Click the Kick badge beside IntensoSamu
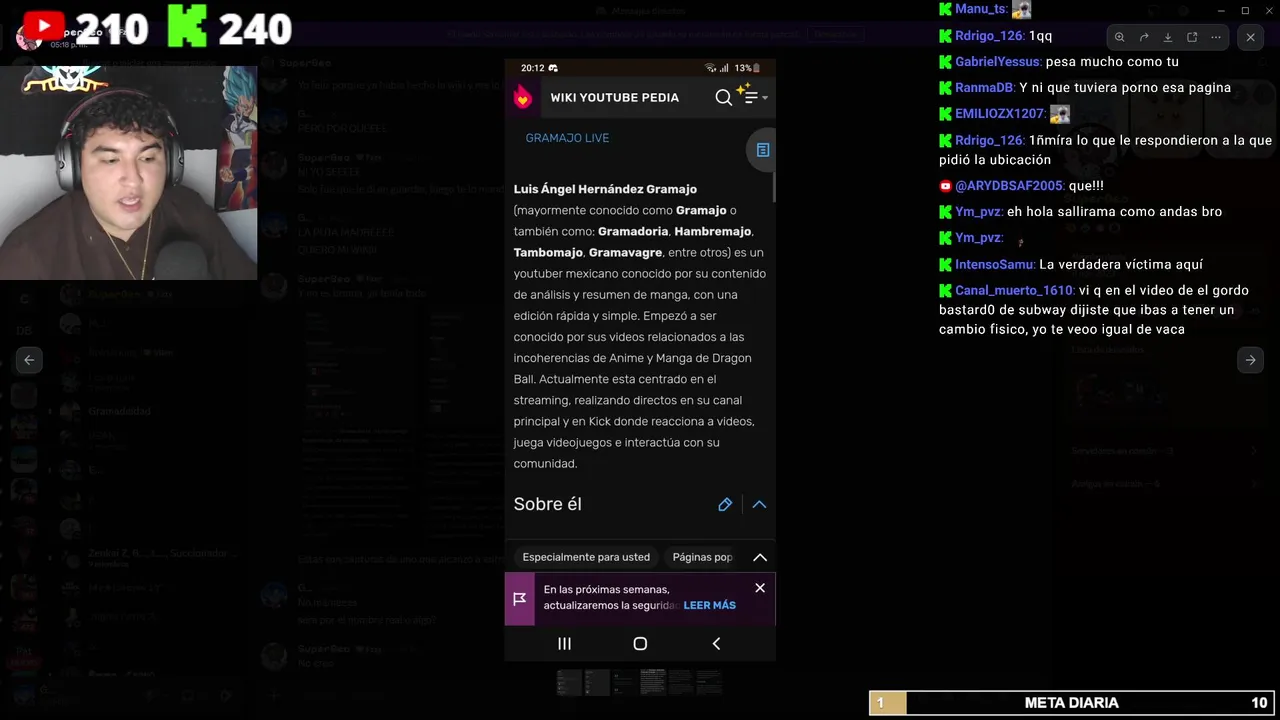The width and height of the screenshot is (1280, 720). tap(945, 265)
